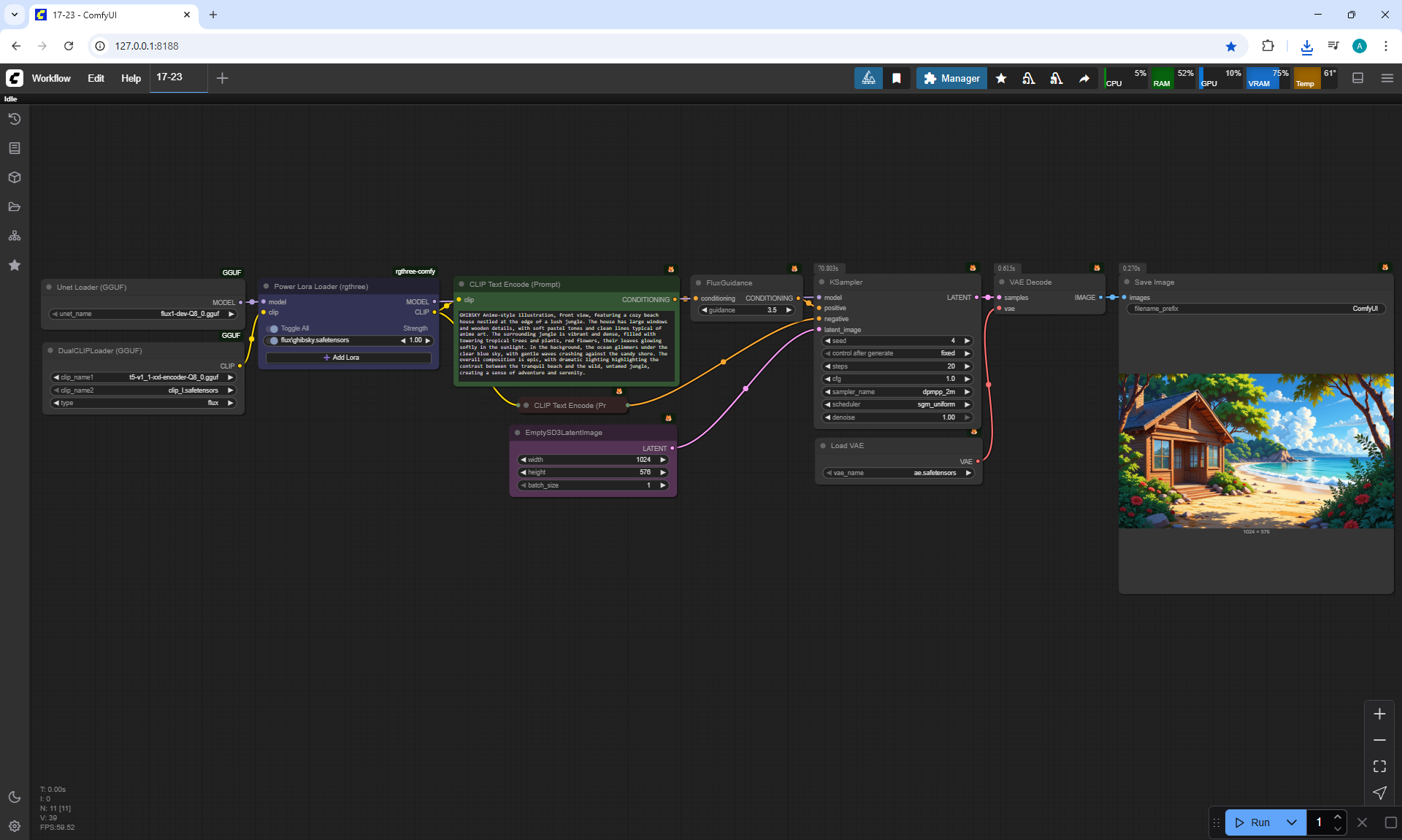Open the Workflow menu
This screenshot has height=840, width=1402.
point(51,78)
